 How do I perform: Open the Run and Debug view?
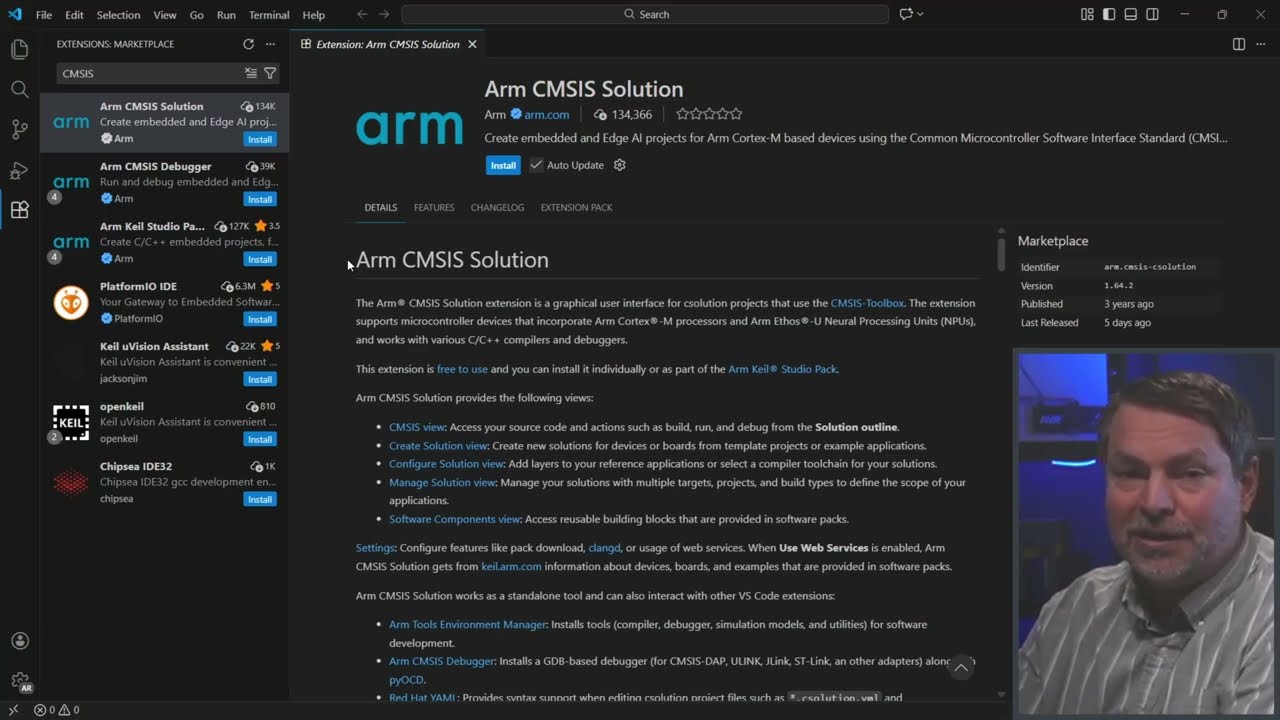[x=19, y=169]
